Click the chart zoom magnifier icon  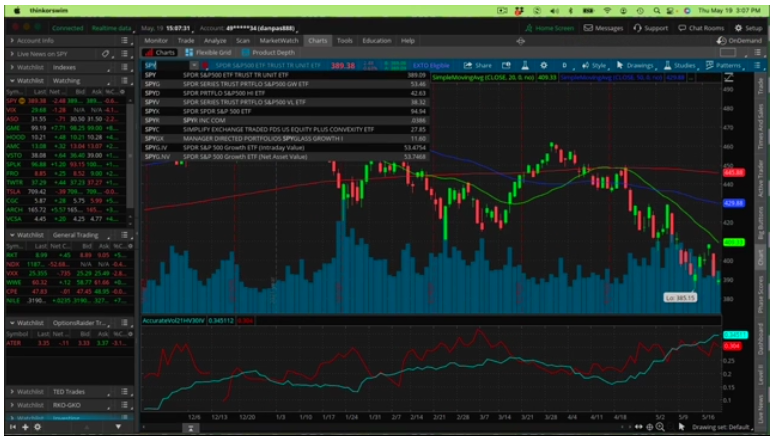tap(660, 427)
